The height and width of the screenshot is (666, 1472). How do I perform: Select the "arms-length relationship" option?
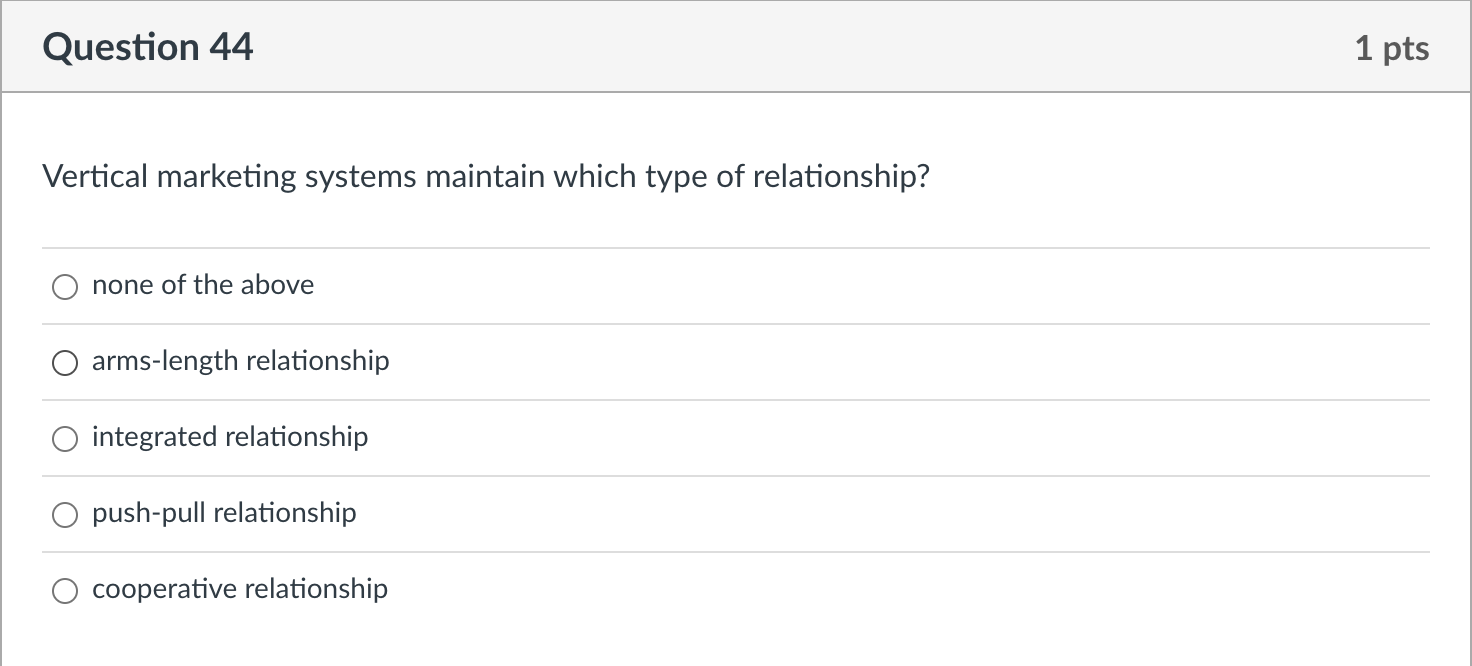(64, 362)
